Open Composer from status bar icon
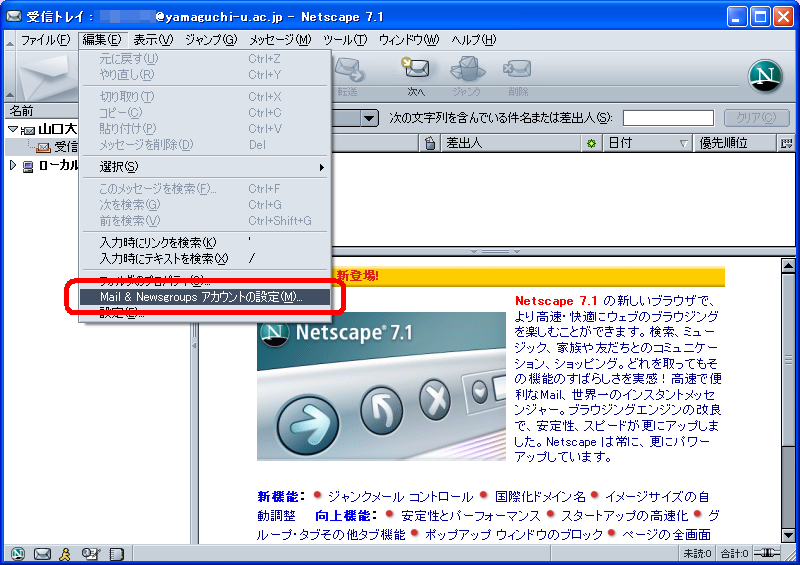Screen dimensions: 800x565 [x=91, y=553]
